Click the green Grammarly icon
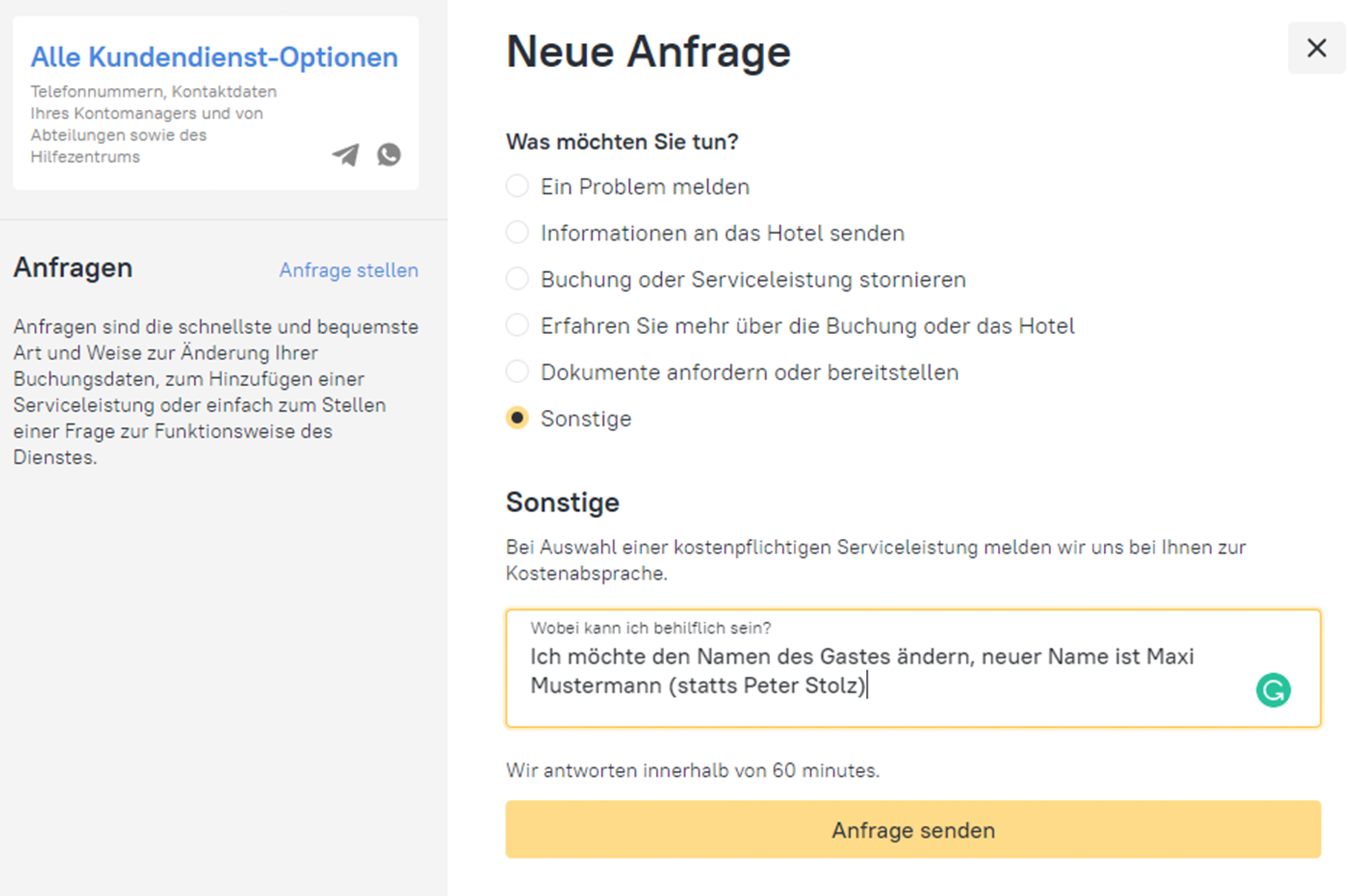The height and width of the screenshot is (896, 1349). 1273,690
